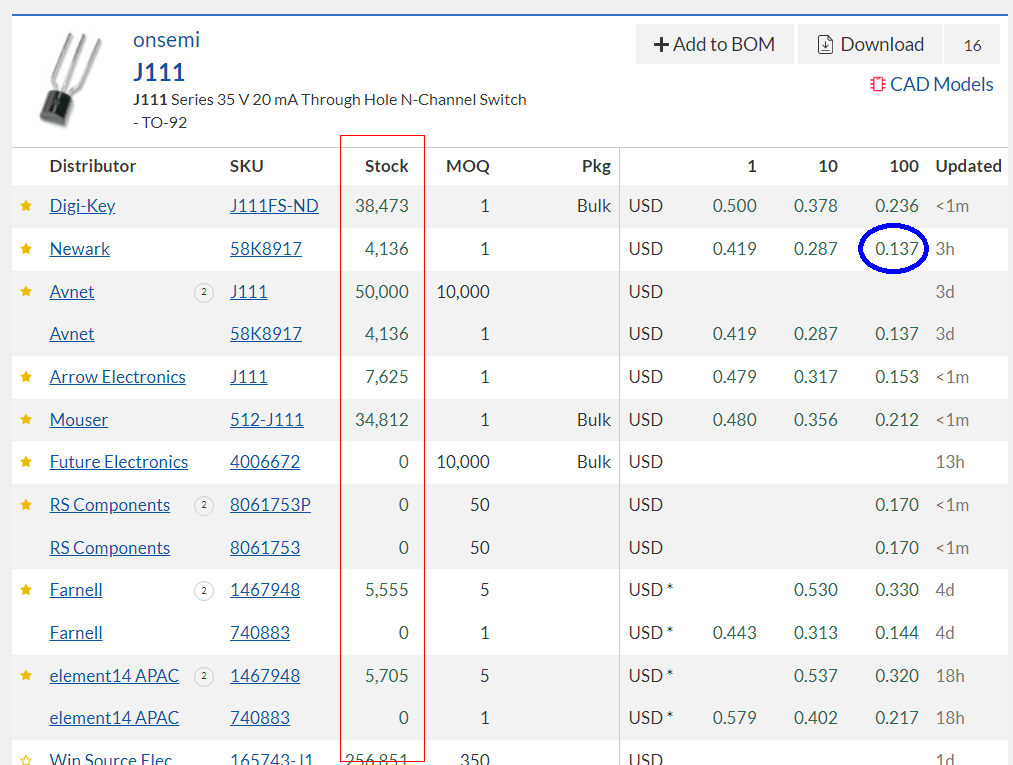The width and height of the screenshot is (1013, 765).
Task: Click the 16 count next to Download
Action: [x=972, y=45]
